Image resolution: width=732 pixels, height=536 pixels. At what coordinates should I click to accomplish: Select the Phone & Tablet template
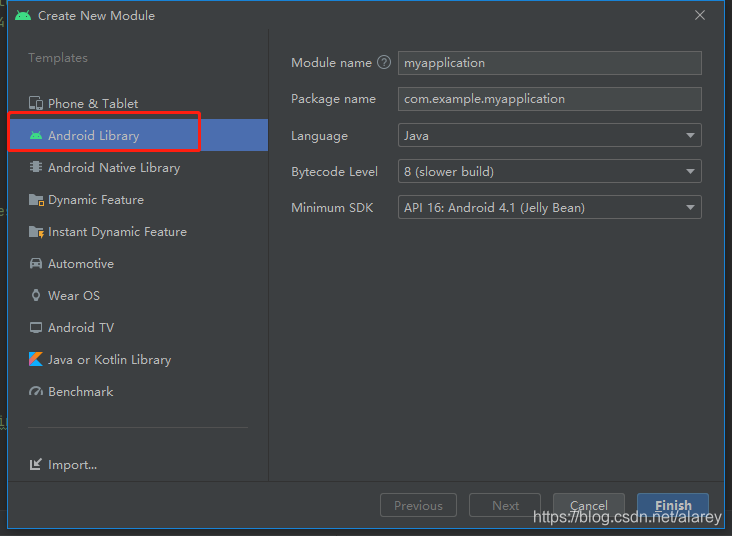click(x=138, y=103)
